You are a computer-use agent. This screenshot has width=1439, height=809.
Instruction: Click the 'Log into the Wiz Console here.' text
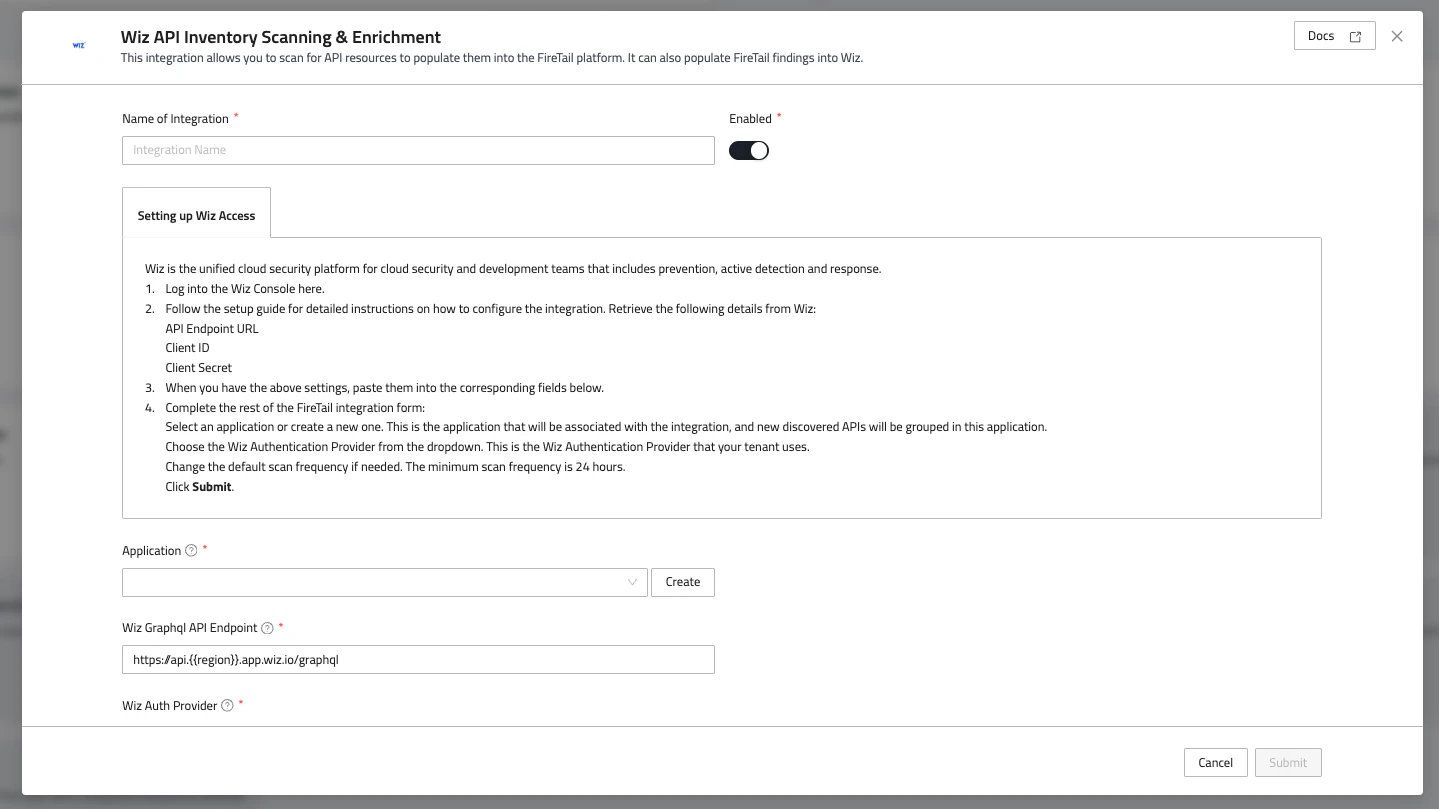[245, 289]
